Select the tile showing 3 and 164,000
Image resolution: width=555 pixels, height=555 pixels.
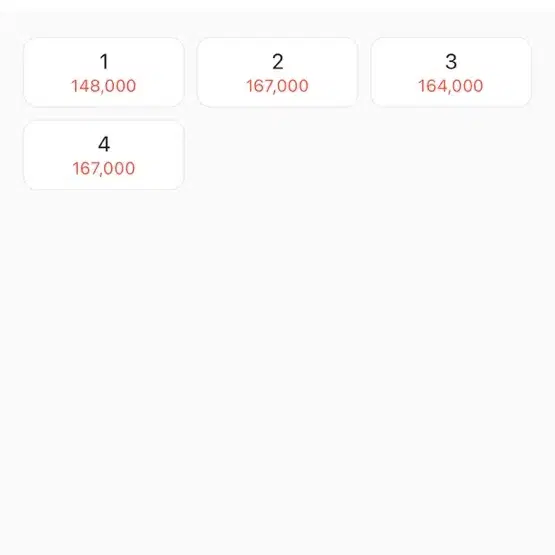[451, 72]
